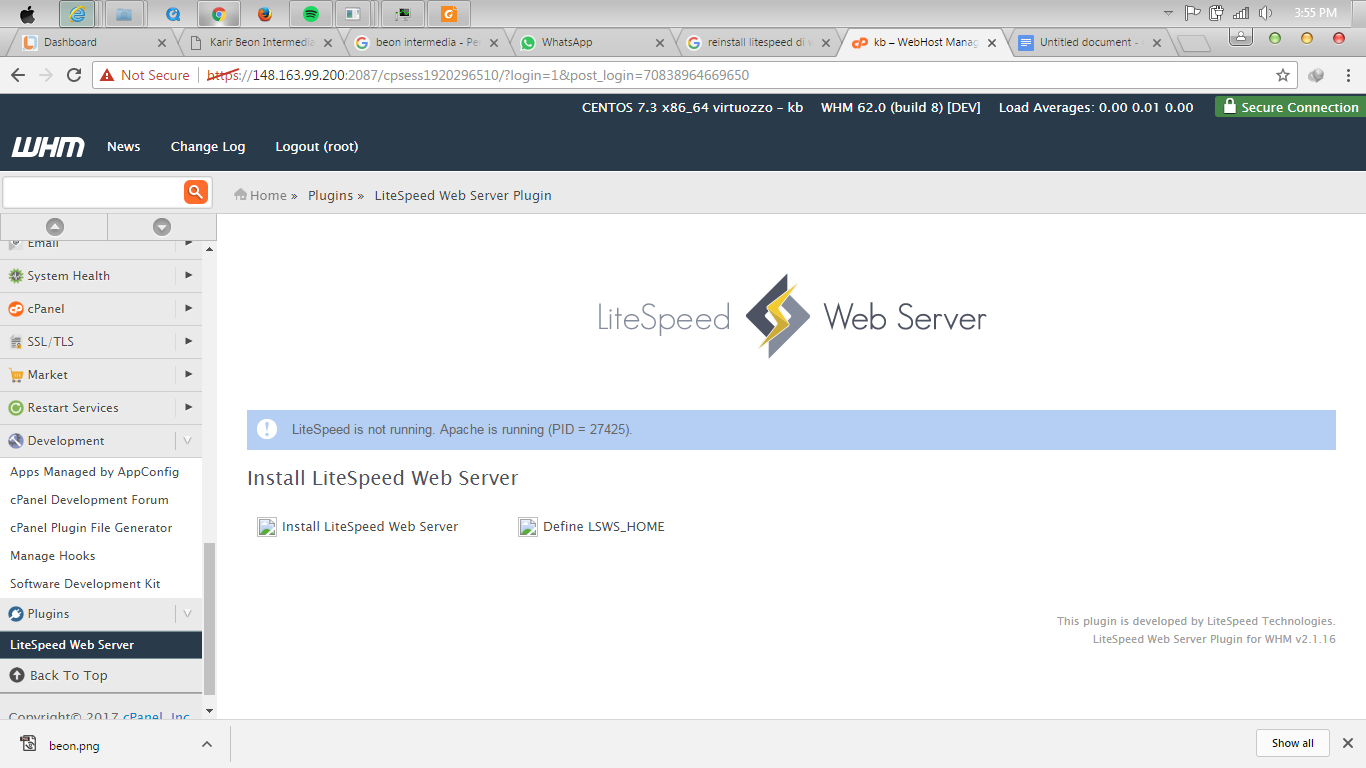Select LiteSpeed Web Server sidebar item

click(x=101, y=645)
